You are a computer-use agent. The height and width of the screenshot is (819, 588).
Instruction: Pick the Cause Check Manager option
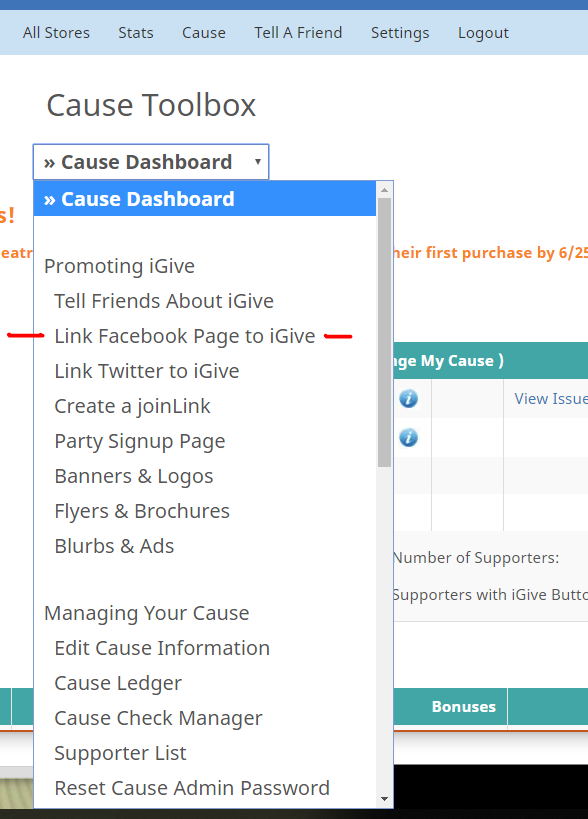coord(158,718)
